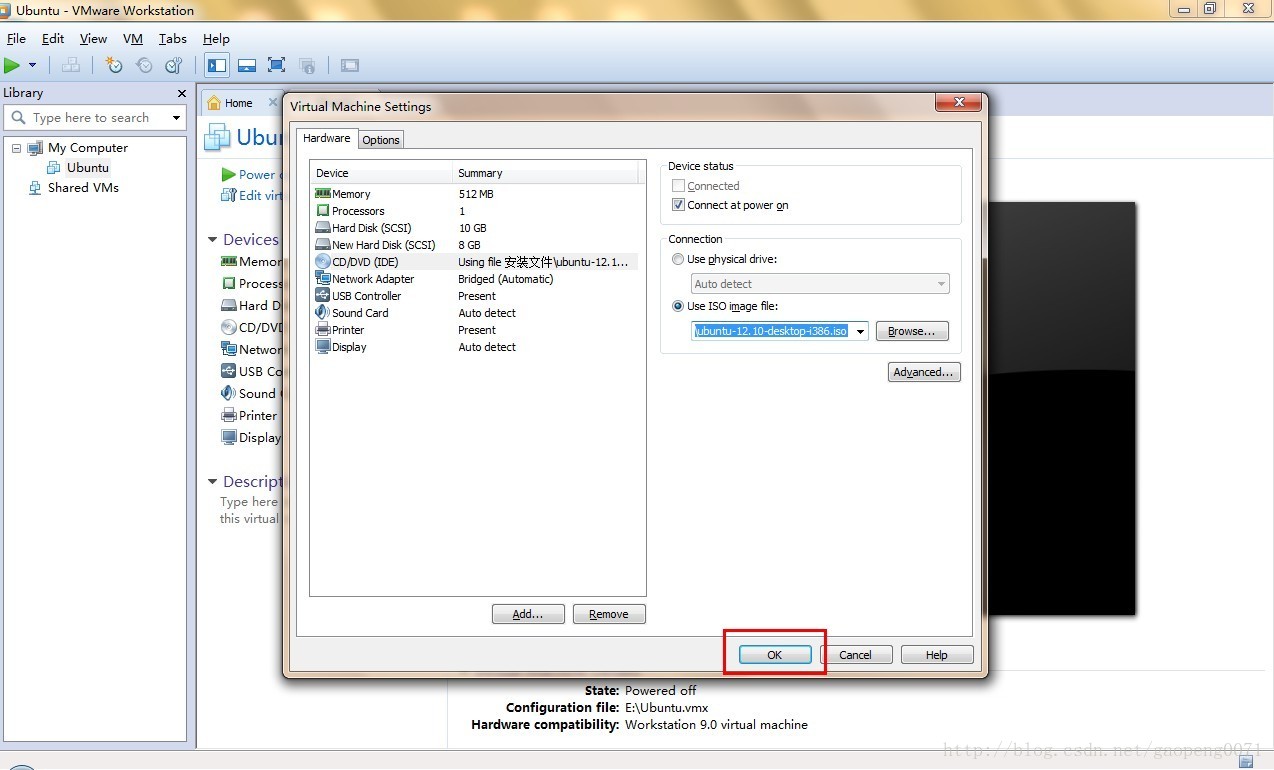Click the Processors icon in device list
1274x770 pixels.
coord(323,211)
